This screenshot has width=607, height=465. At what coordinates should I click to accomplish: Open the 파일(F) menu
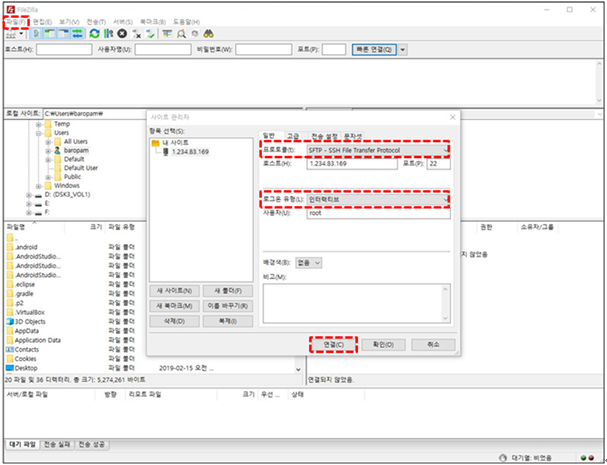coord(15,22)
